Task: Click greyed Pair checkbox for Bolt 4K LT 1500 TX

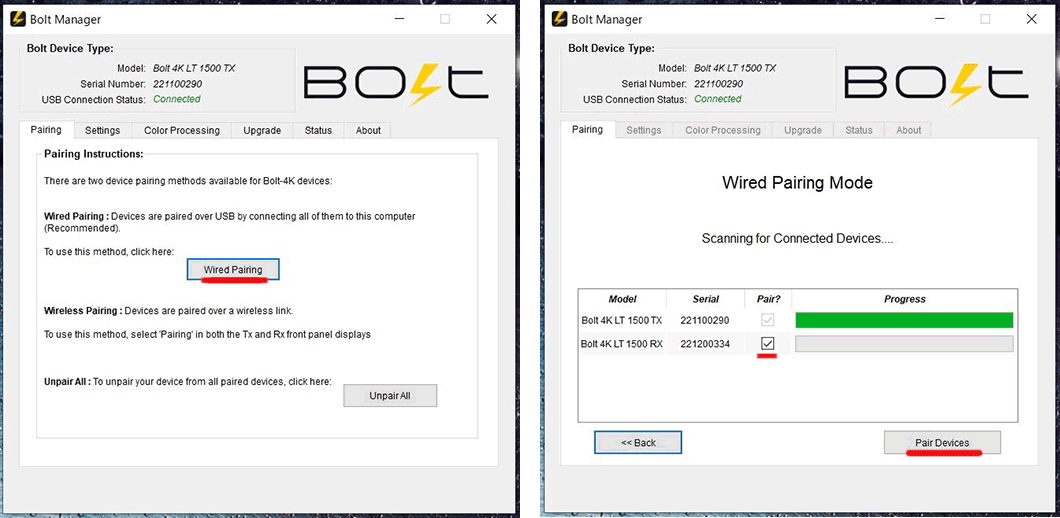Action: pyautogui.click(x=767, y=320)
